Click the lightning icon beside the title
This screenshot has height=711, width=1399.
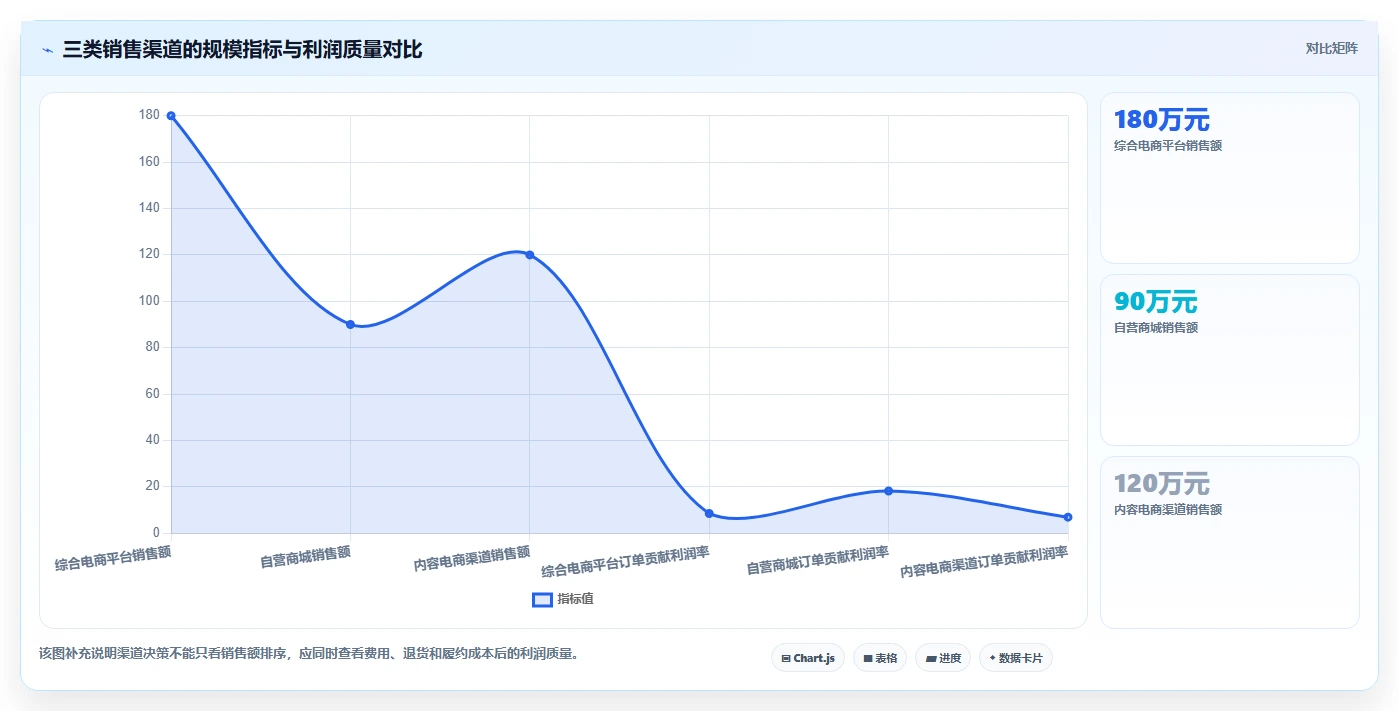[48, 49]
